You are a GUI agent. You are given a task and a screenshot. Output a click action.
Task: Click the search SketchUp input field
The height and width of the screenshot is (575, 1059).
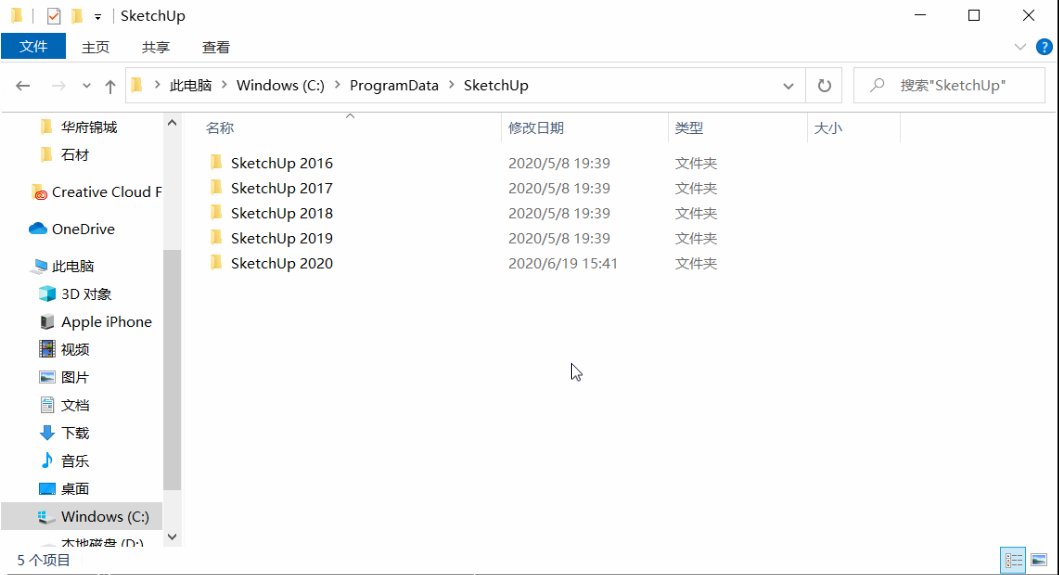click(949, 86)
